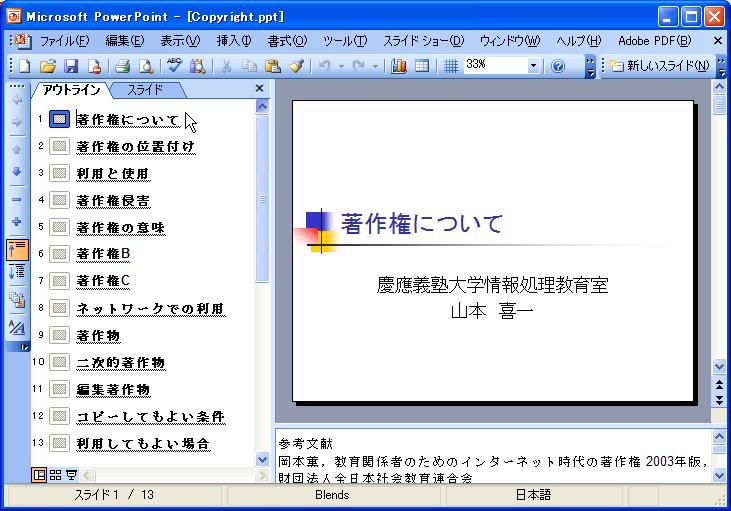Click Blends design name in status bar

click(332, 495)
